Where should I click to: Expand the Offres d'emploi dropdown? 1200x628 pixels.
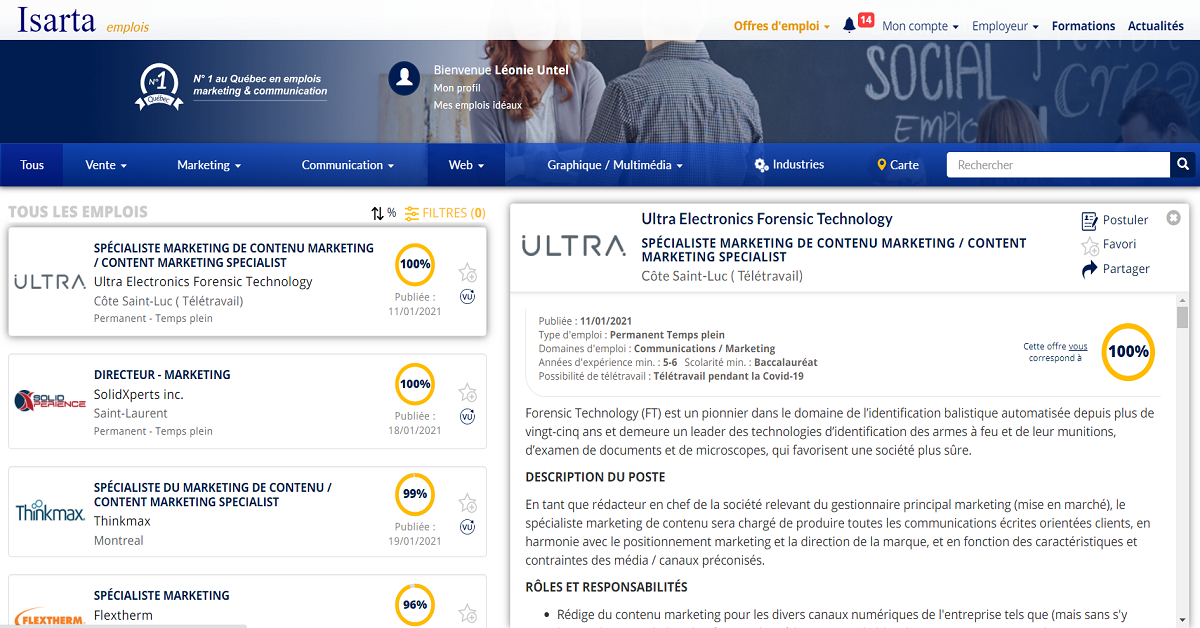coord(782,26)
